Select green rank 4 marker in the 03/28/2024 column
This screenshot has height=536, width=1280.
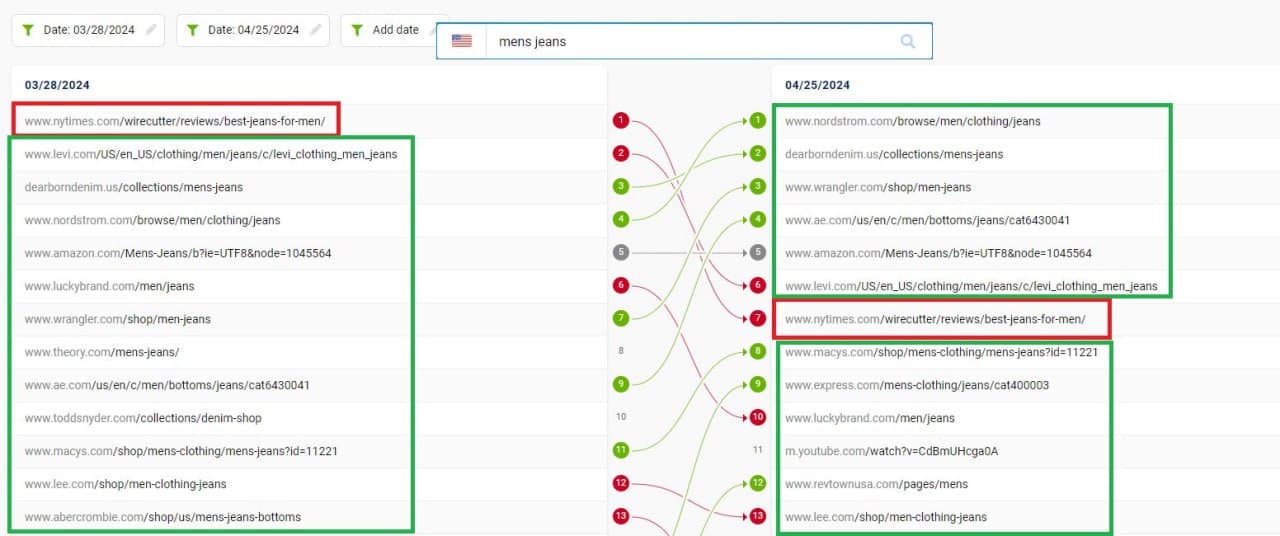pyautogui.click(x=621, y=220)
